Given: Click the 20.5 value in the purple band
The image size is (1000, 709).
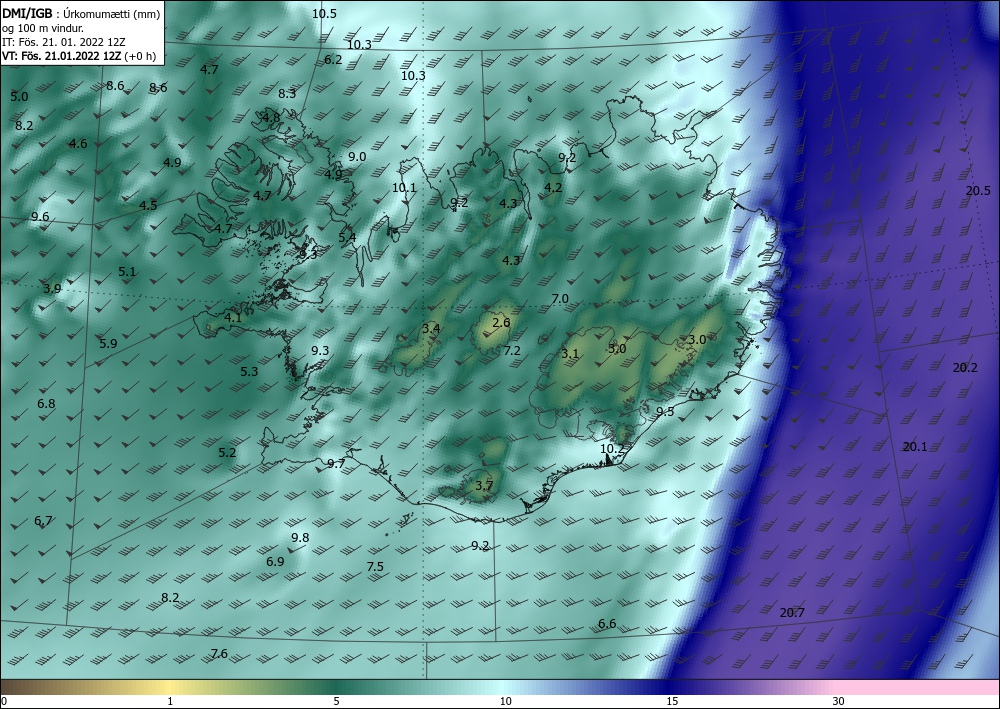Looking at the screenshot, I should click(978, 191).
